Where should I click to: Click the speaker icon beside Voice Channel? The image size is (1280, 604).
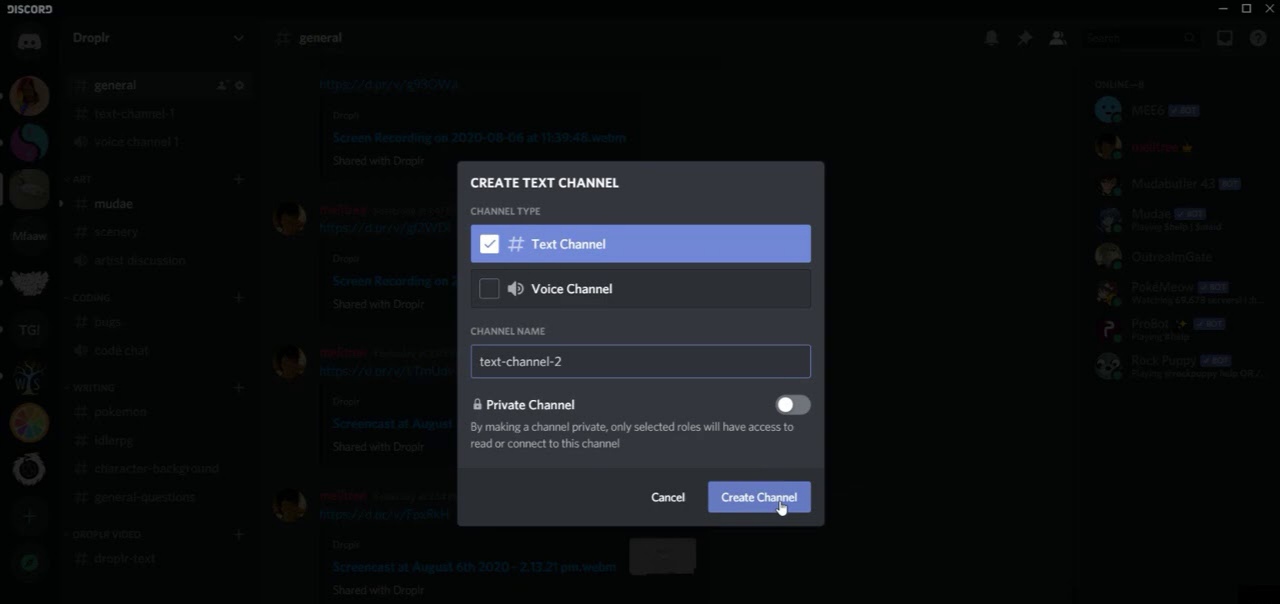tap(516, 289)
